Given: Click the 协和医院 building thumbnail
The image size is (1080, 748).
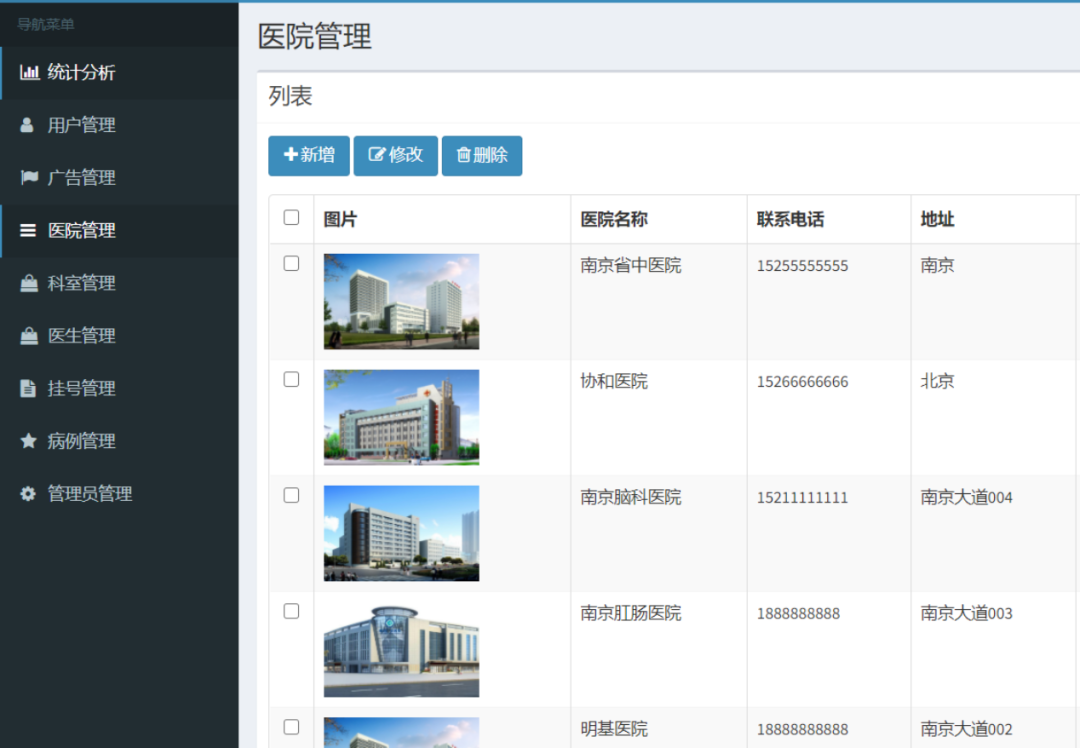Looking at the screenshot, I should click(x=402, y=417).
